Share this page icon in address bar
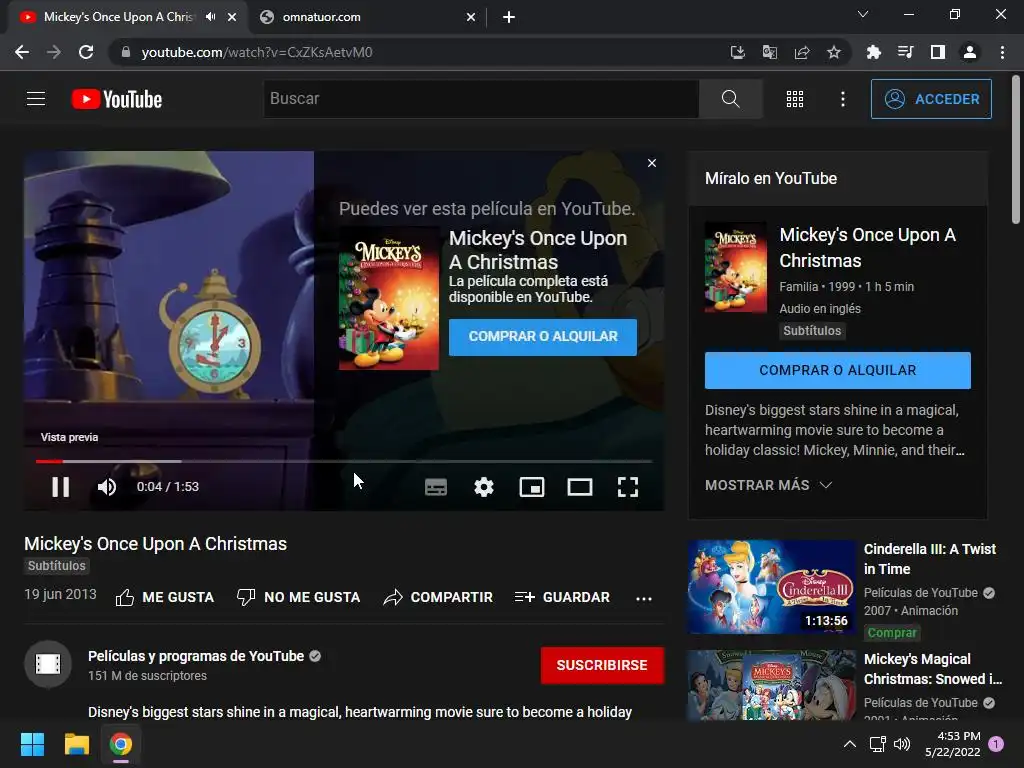The image size is (1024, 768). [801, 52]
